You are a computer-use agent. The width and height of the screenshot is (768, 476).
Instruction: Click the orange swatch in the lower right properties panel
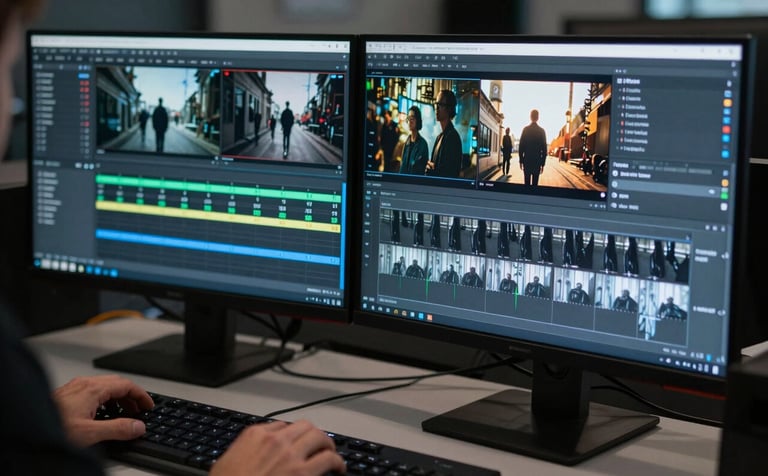[x=725, y=183]
